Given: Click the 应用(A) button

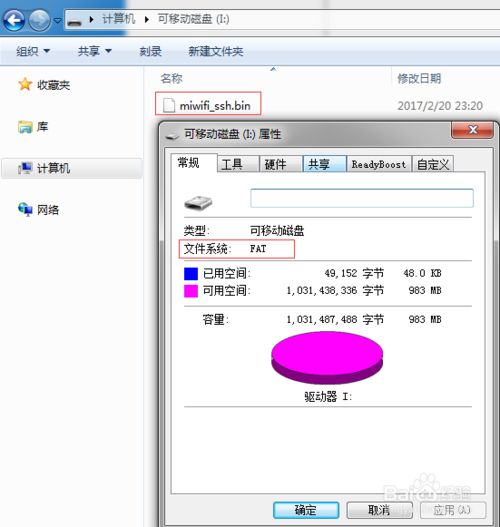Looking at the screenshot, I should pyautogui.click(x=453, y=510).
